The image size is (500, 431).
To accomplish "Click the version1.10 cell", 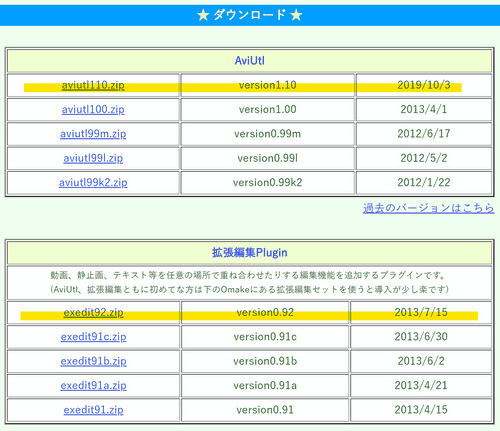I will (267, 85).
